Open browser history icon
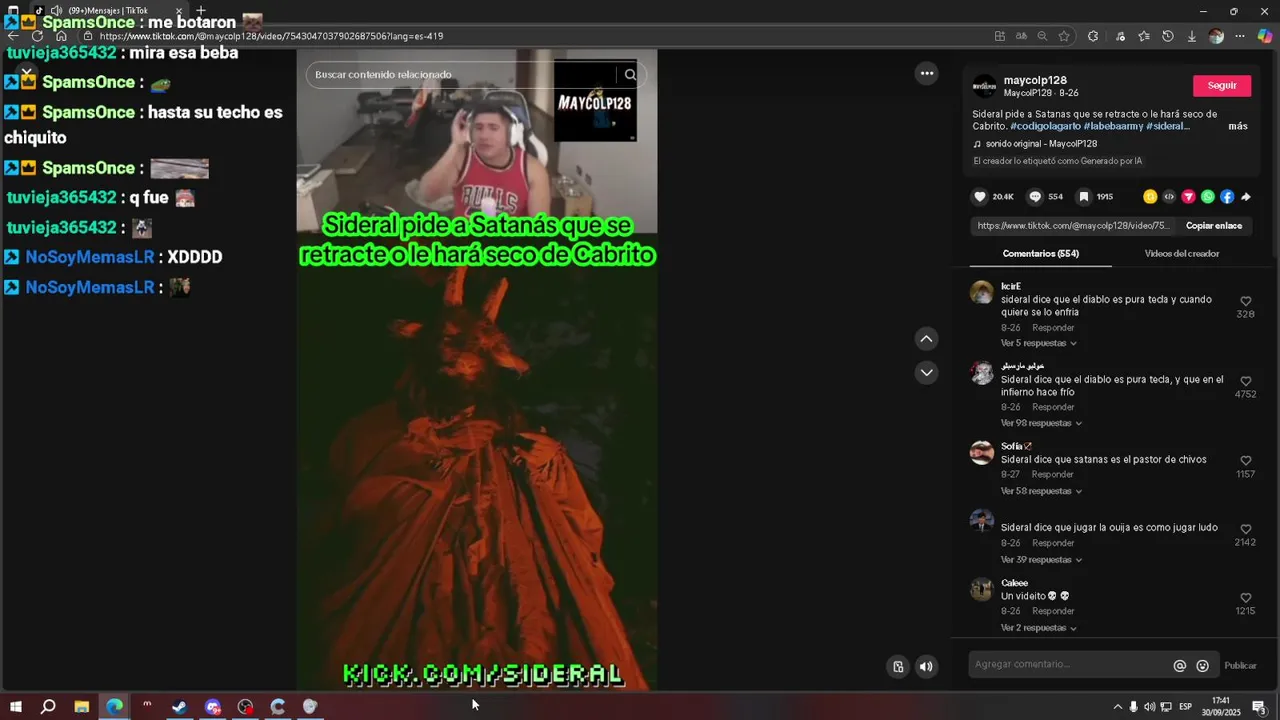 [1168, 36]
